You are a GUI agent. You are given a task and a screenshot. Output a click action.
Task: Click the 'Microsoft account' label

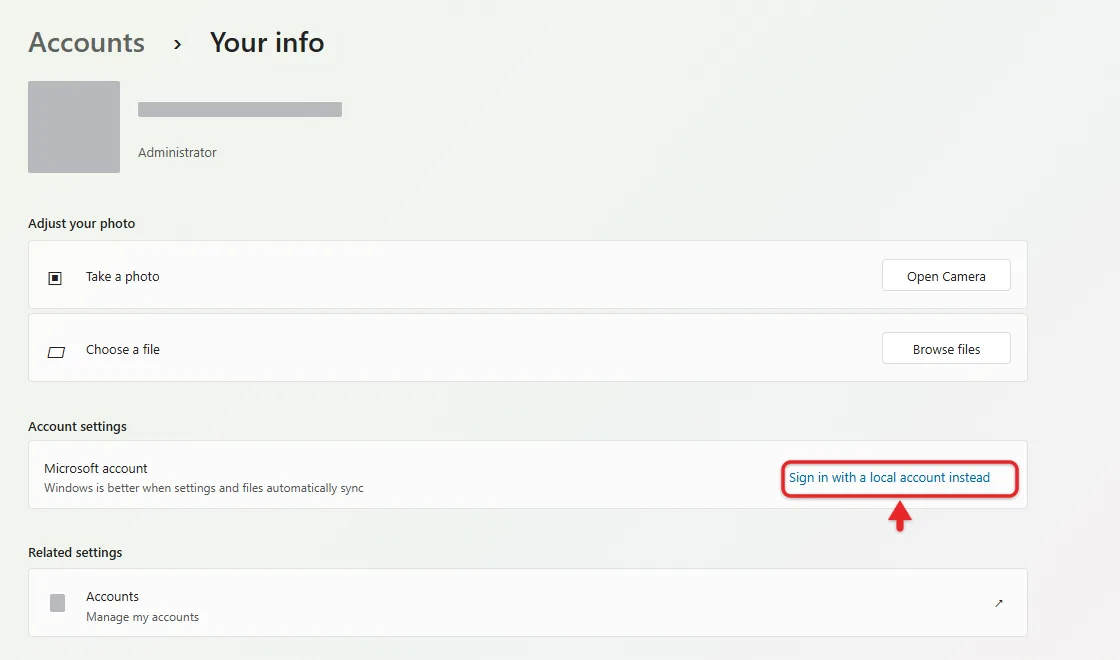[x=96, y=469]
